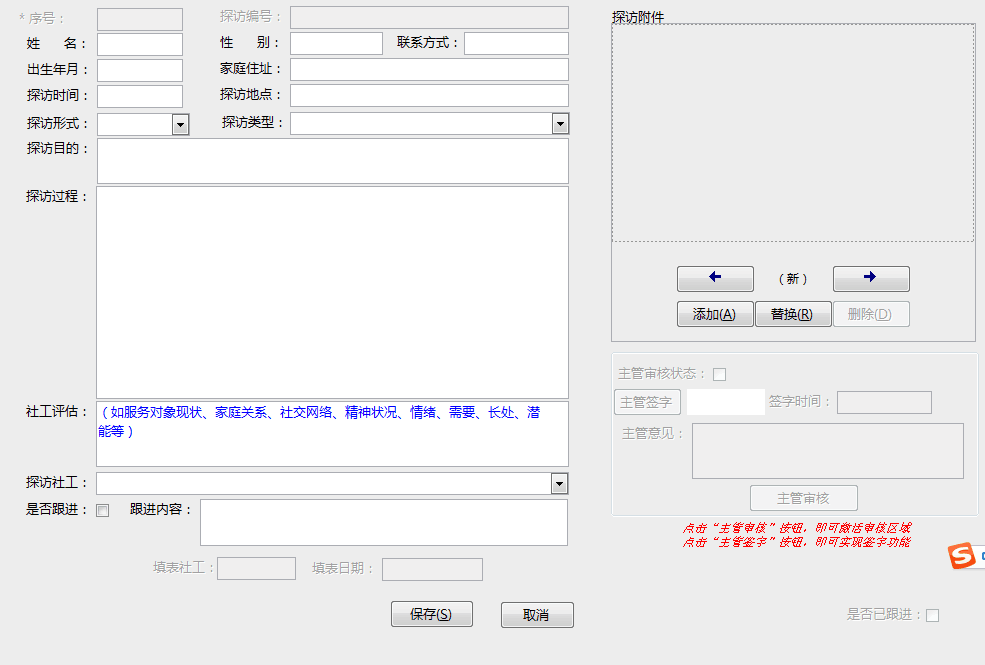
Task: Open the 探访类型 dropdown
Action: pos(560,124)
